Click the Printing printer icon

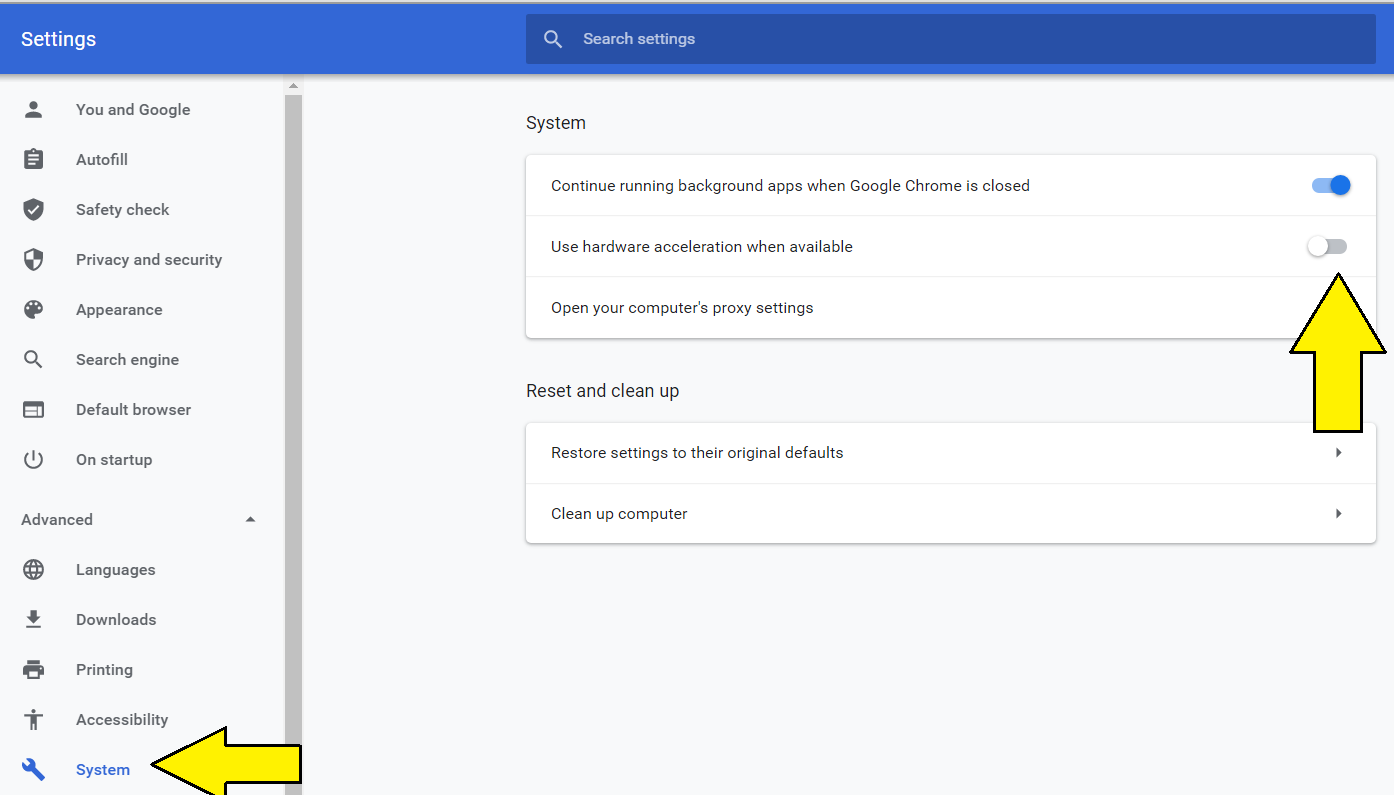click(34, 669)
